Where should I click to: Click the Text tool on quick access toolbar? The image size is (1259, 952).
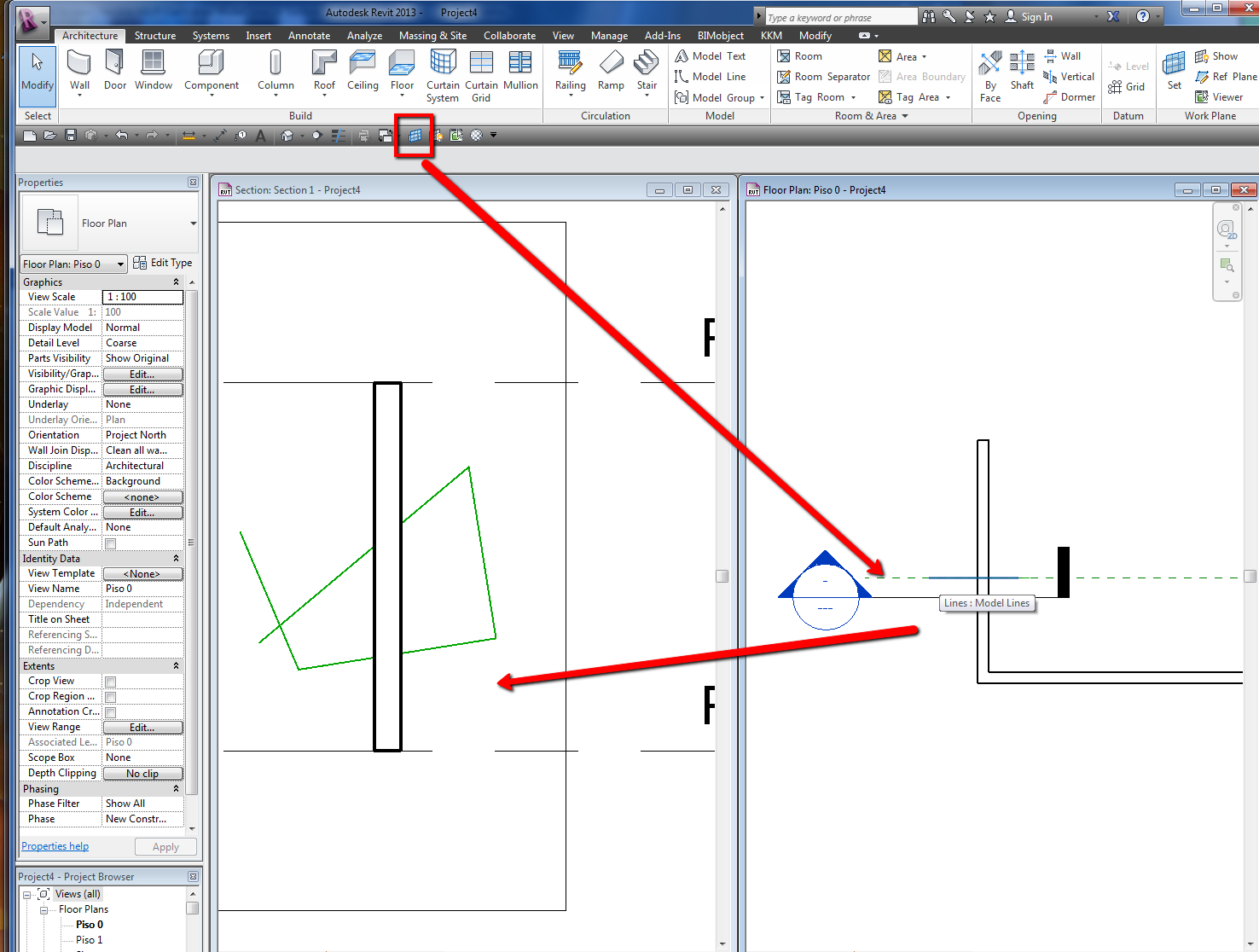click(261, 136)
